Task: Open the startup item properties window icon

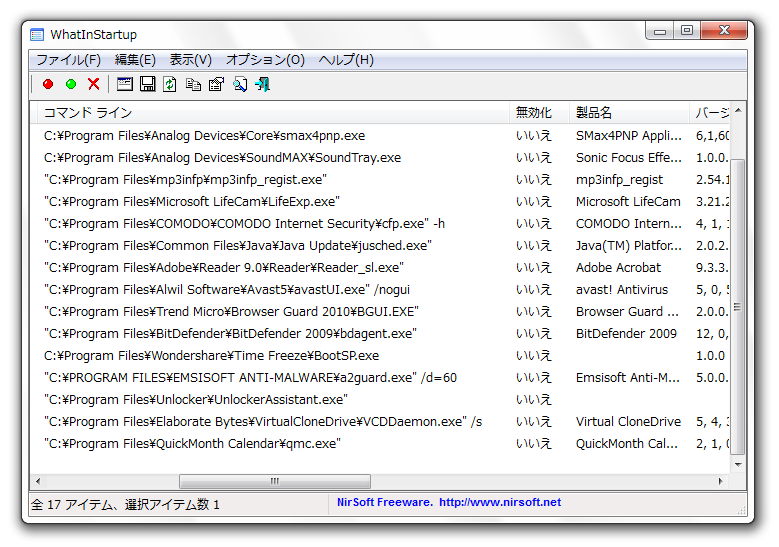Action: (125, 84)
